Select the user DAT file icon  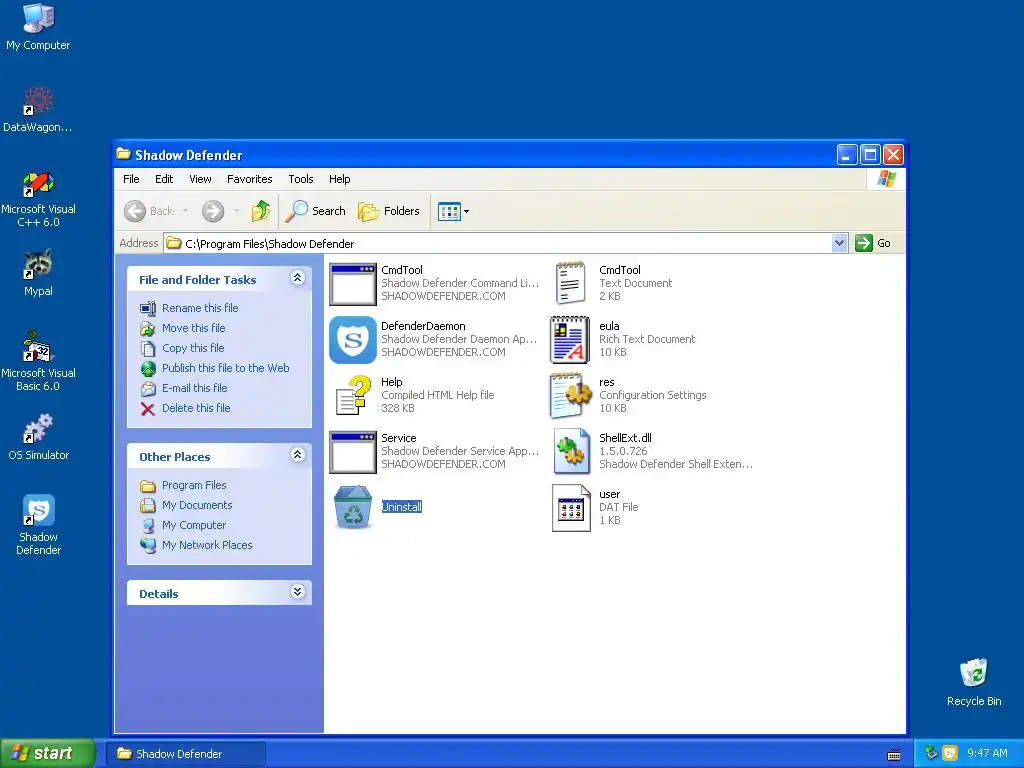(571, 507)
